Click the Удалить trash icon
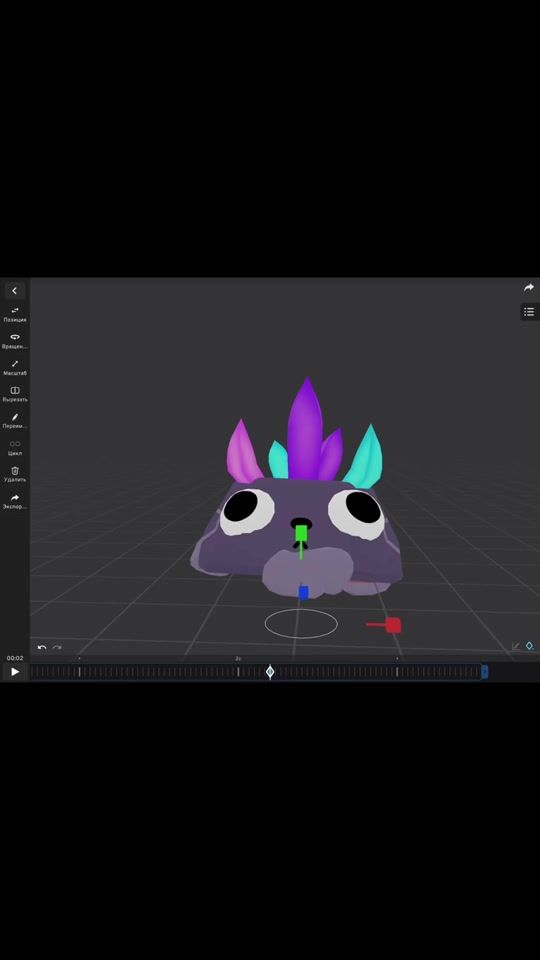Screen dimensions: 540x960 click(15, 474)
